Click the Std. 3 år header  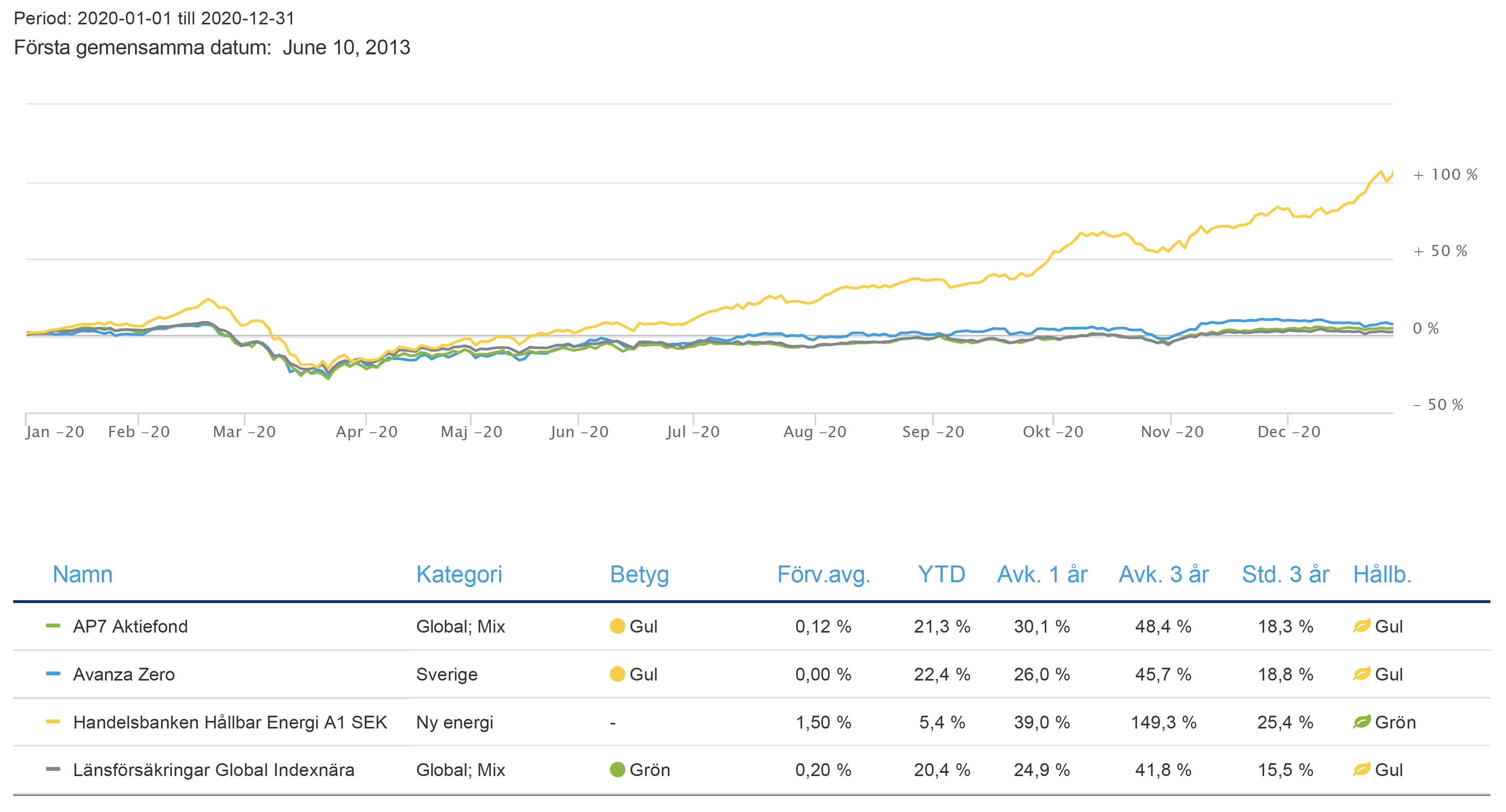click(1285, 575)
